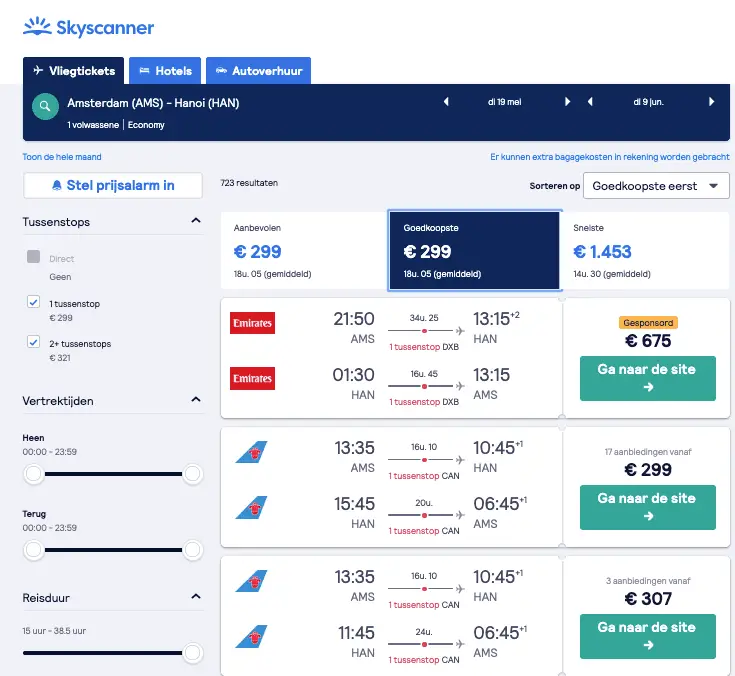Click Stel prijsalarm in button

[113, 186]
